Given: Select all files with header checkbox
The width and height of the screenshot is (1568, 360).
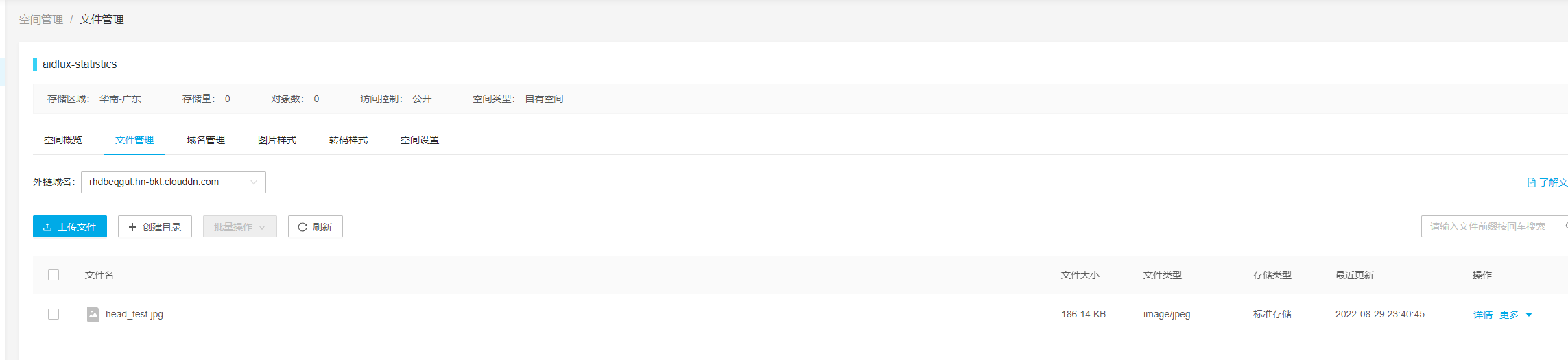Looking at the screenshot, I should 54,275.
